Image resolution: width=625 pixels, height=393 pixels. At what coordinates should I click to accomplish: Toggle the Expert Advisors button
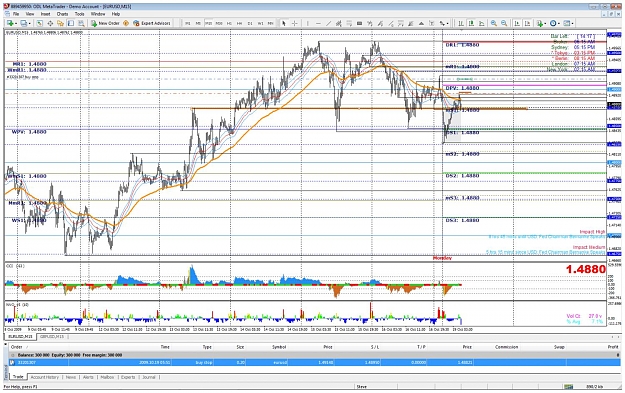pos(152,23)
